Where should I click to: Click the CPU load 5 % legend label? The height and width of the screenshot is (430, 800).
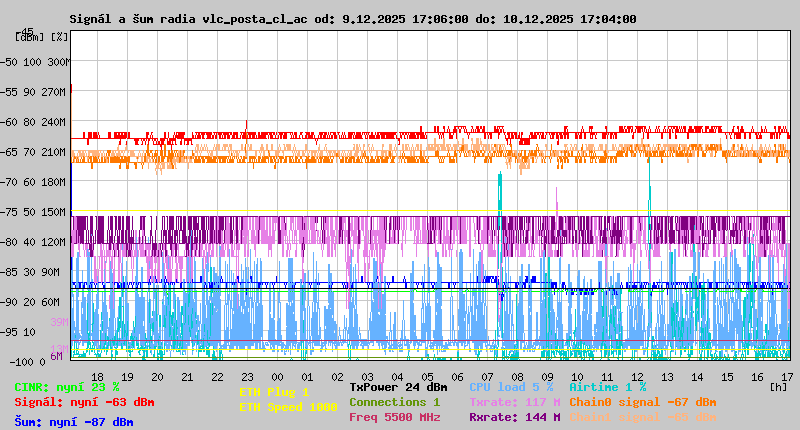tap(511, 387)
